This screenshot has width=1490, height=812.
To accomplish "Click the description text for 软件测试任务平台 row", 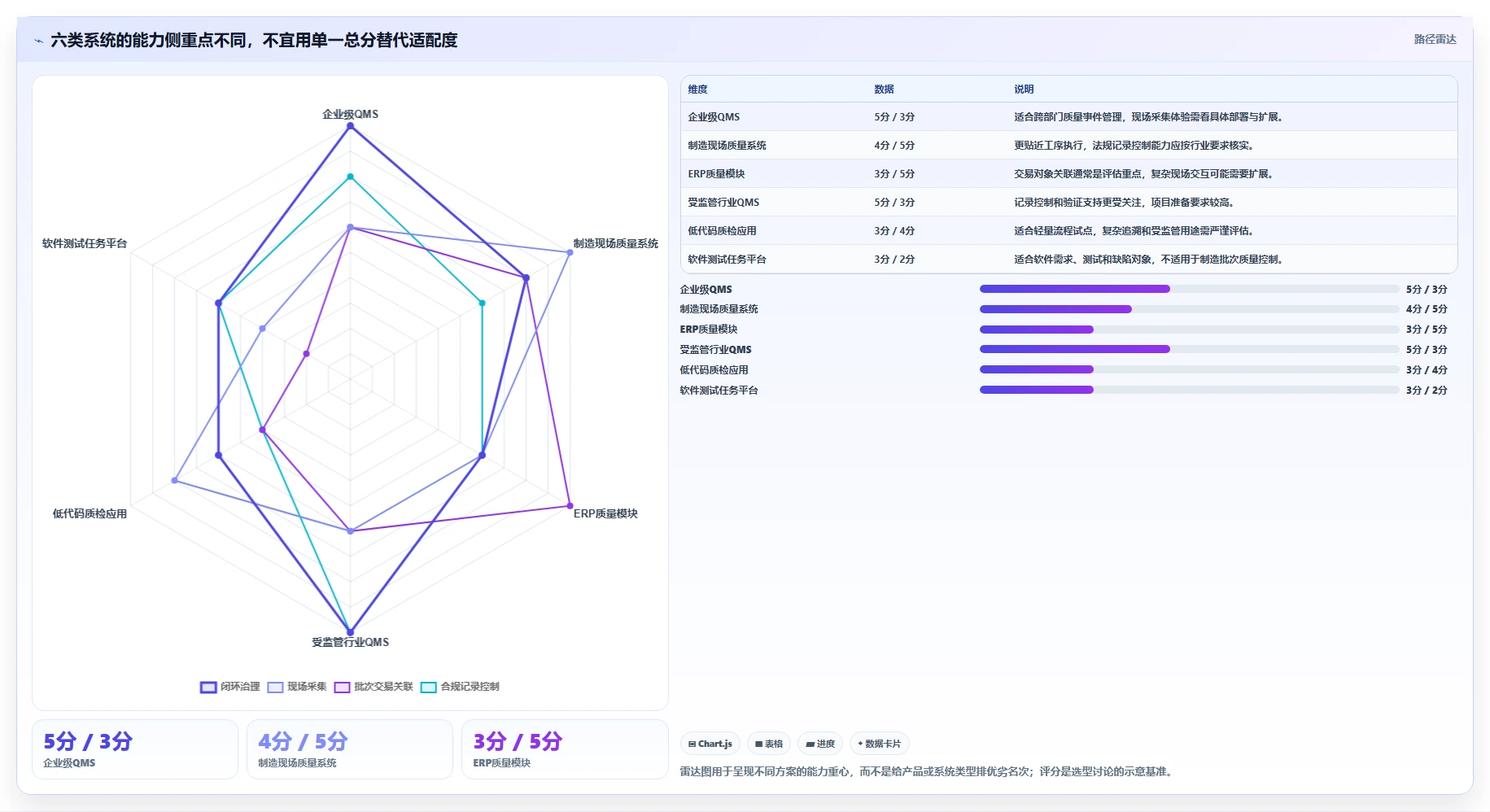I will (1150, 260).
